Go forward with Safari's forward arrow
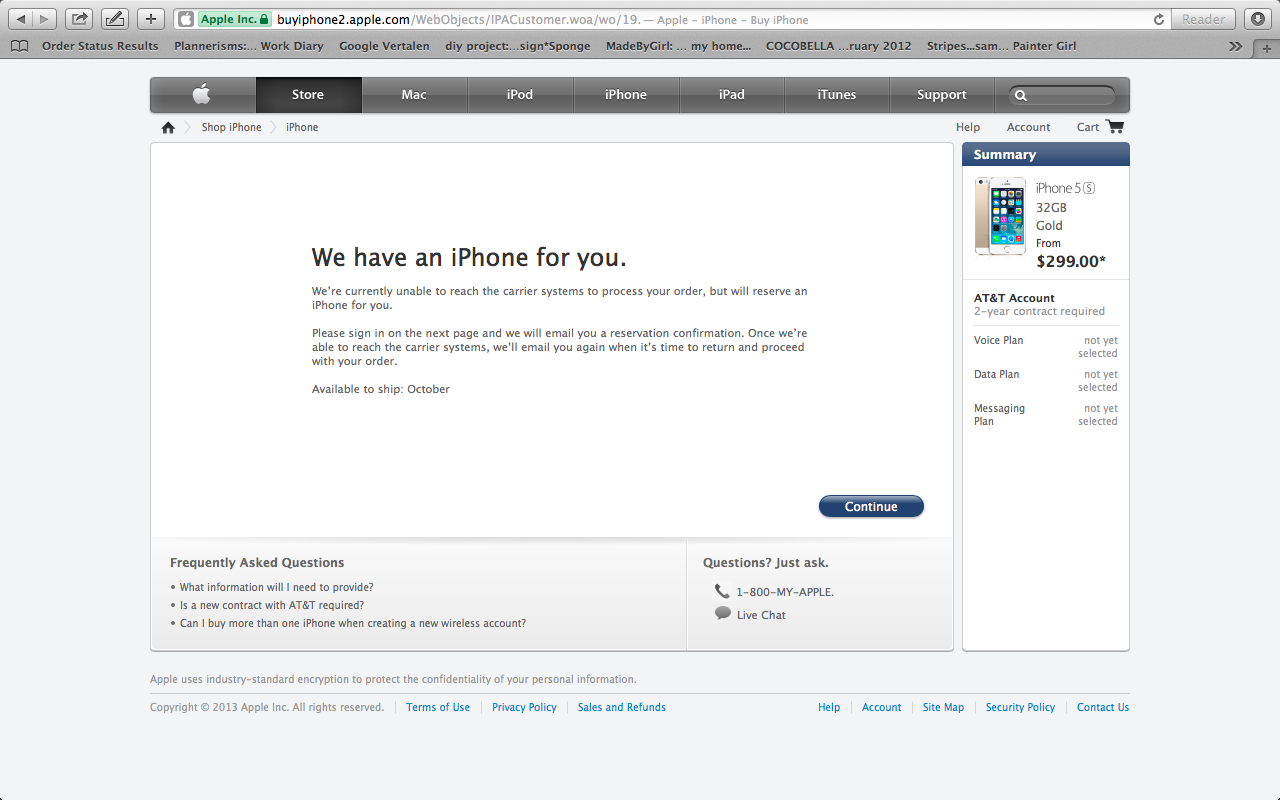 [45, 19]
